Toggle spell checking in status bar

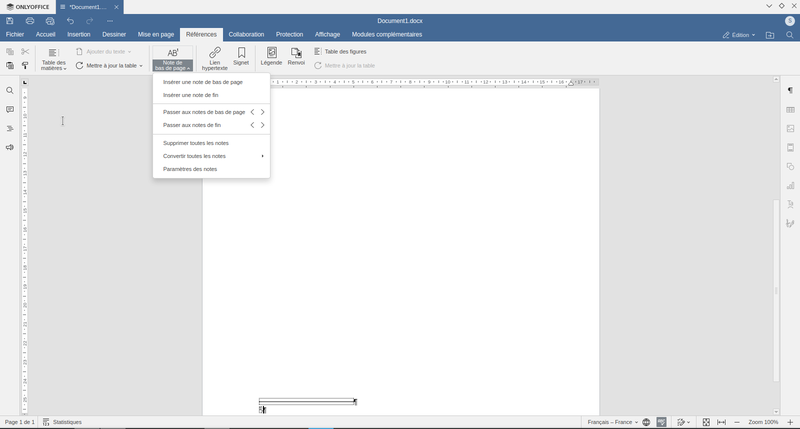pyautogui.click(x=662, y=422)
